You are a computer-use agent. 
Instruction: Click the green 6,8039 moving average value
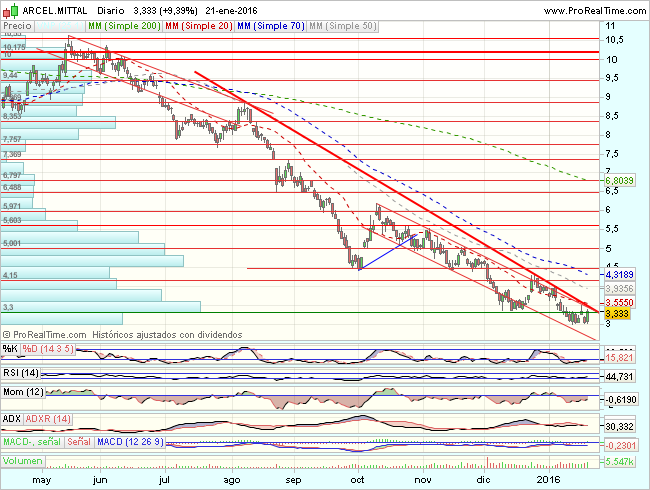pyautogui.click(x=619, y=181)
